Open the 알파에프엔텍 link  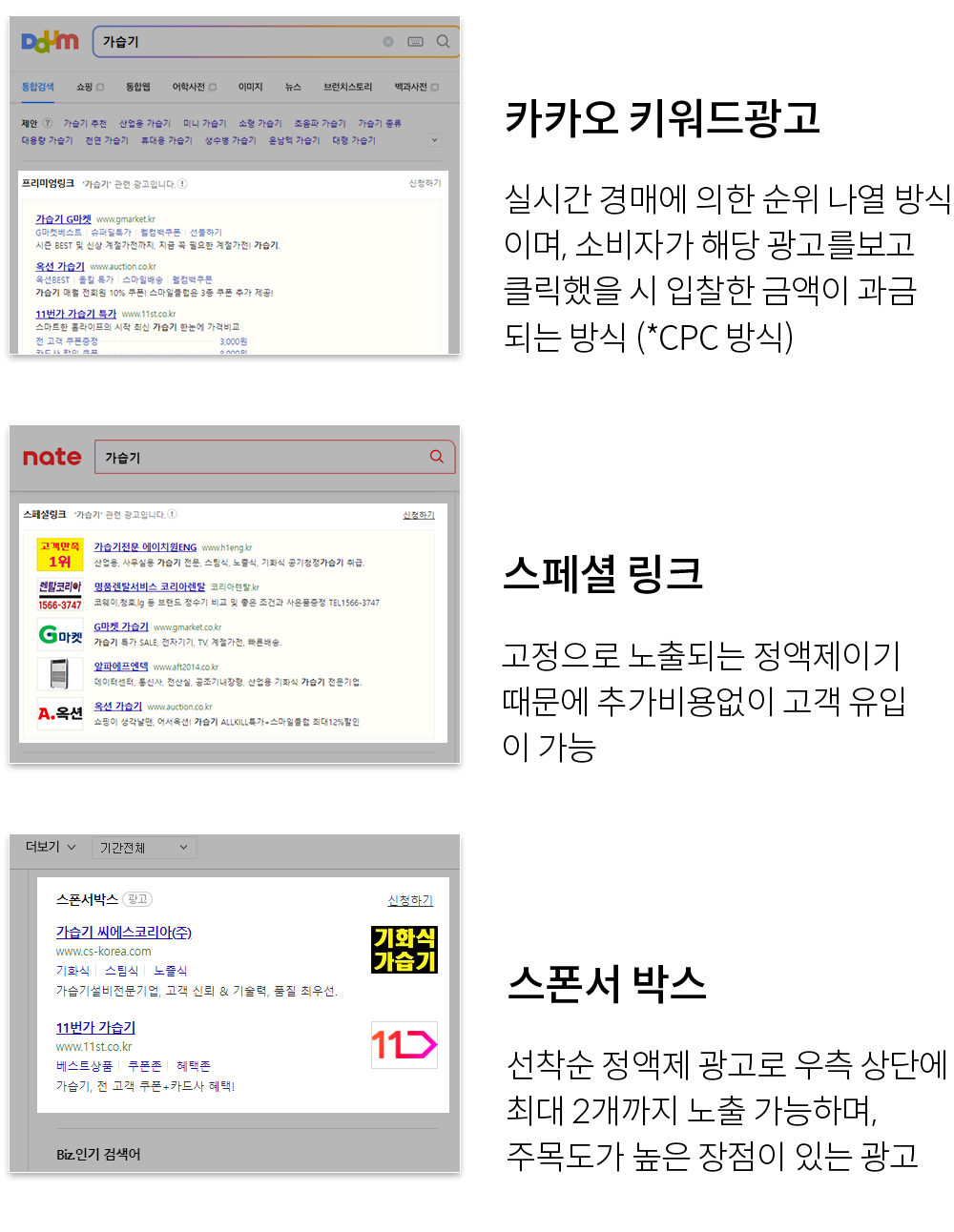(x=121, y=667)
